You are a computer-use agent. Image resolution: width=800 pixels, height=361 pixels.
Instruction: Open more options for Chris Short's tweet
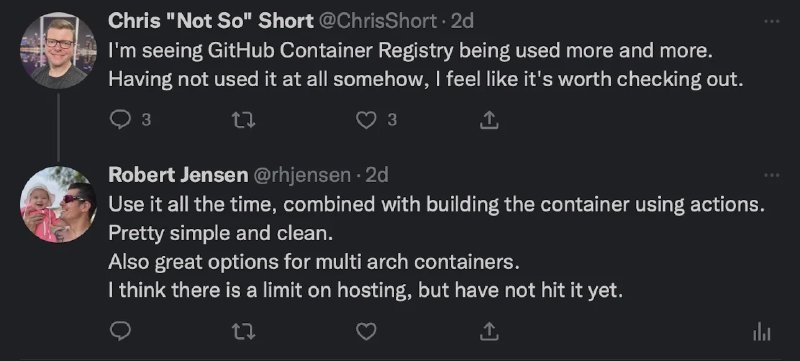(x=772, y=21)
